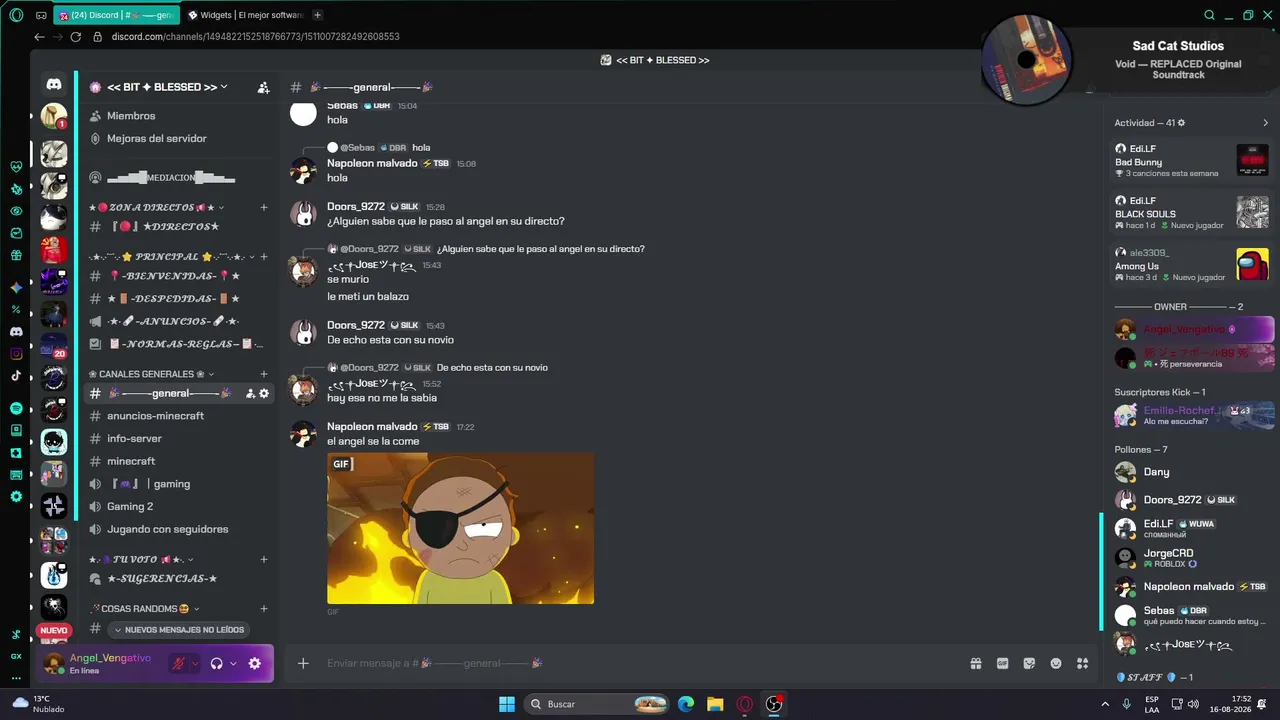Collapse the COSAS RANDOMS category

tap(144, 608)
